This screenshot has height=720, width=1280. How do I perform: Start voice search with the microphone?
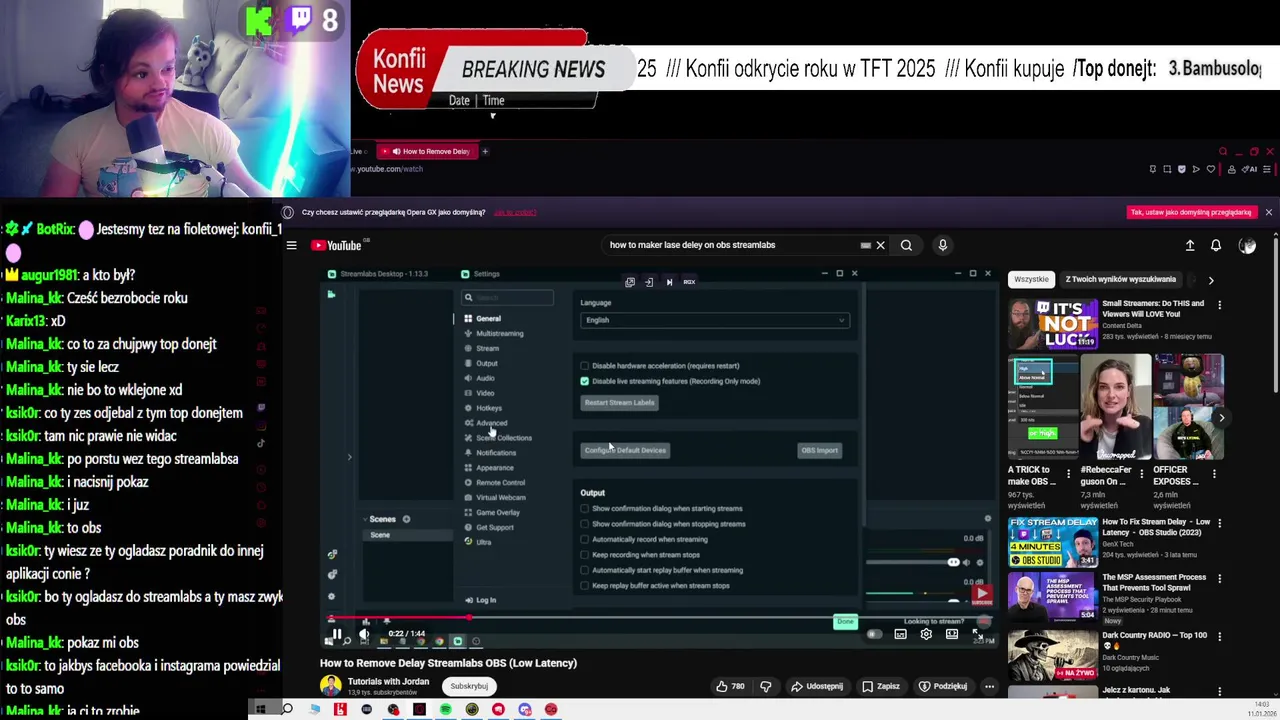tap(942, 245)
